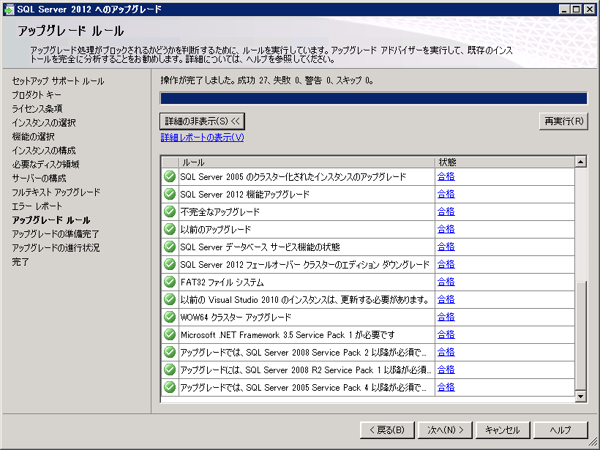Viewport: 600px width, 450px height.
Task: Open 合格 link for フェールオーバー クラスター rule
Action: click(x=446, y=264)
